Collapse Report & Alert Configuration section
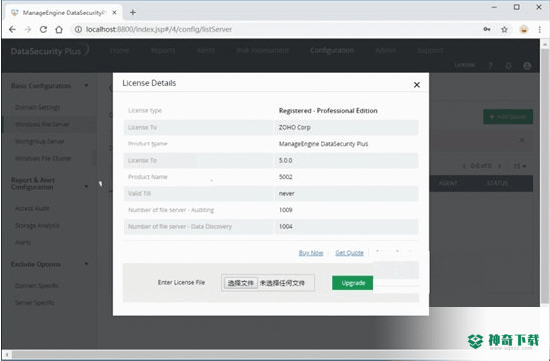This screenshot has width=550, height=361. pos(86,187)
